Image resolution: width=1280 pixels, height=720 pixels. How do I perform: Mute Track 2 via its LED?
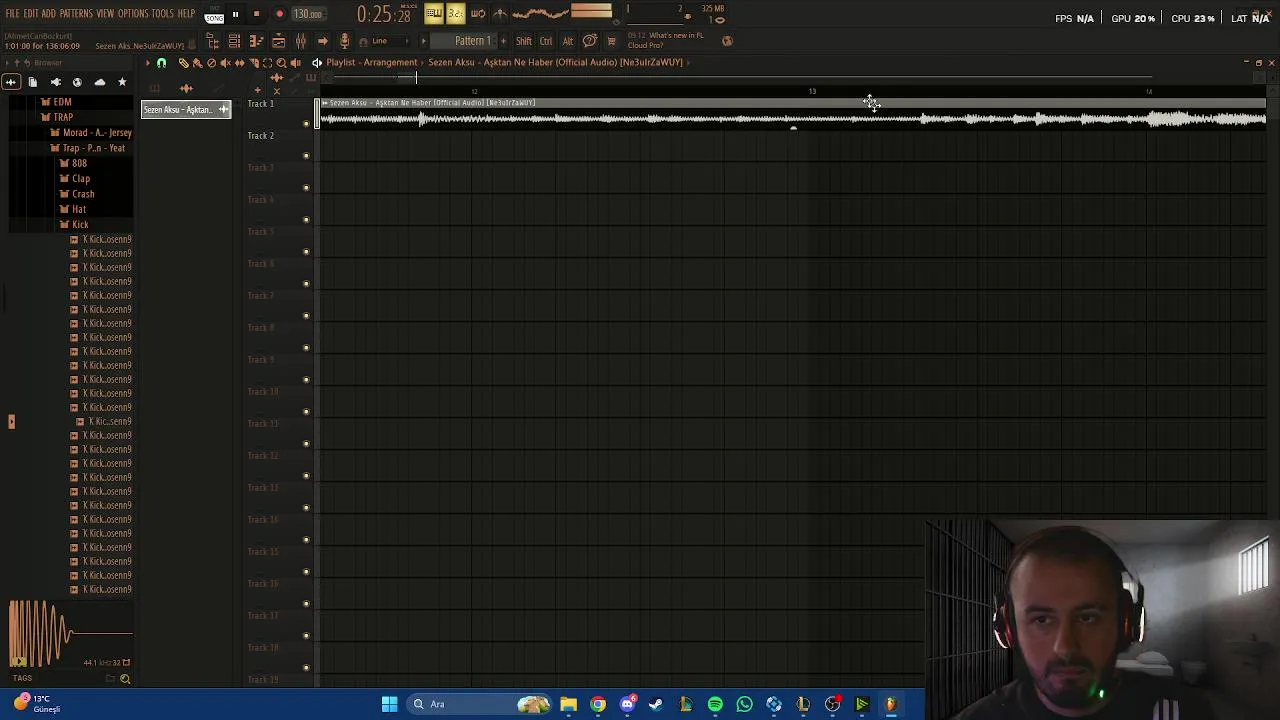[306, 156]
